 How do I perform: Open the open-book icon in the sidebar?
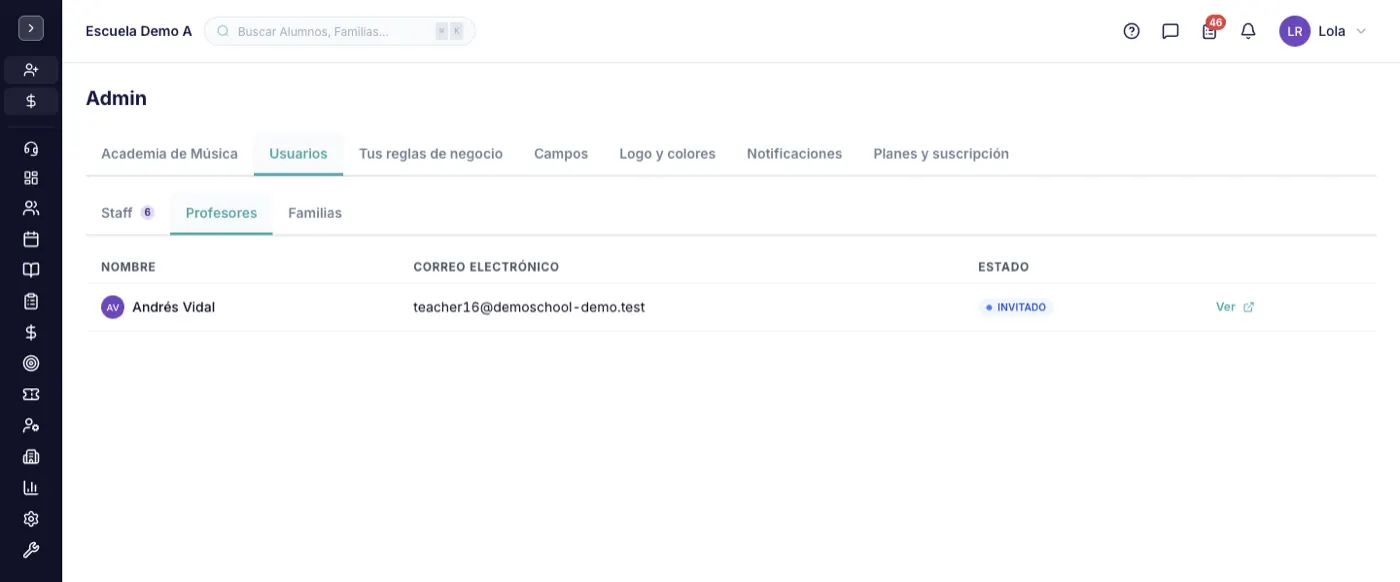(x=31, y=270)
